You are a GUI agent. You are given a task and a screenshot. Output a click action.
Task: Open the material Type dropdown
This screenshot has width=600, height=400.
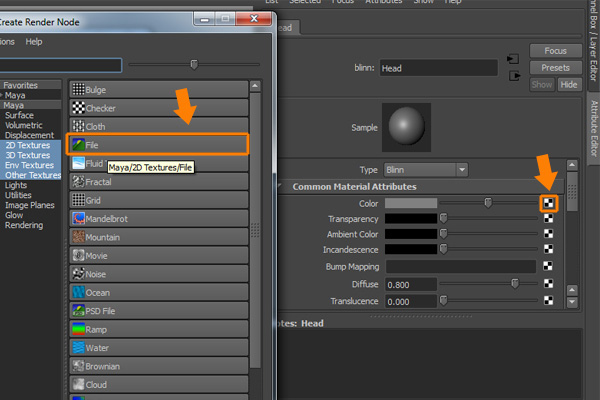point(426,170)
